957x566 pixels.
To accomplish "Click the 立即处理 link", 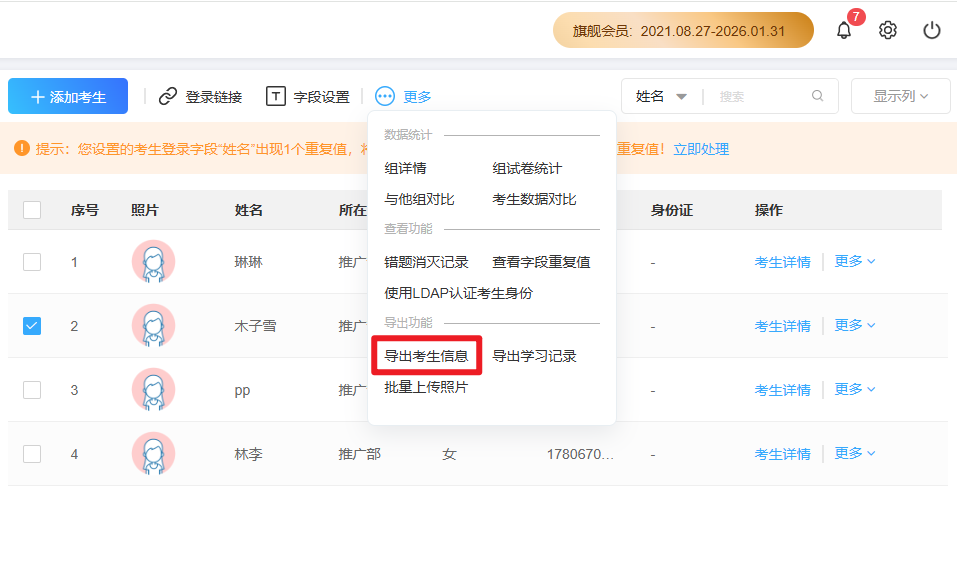I will click(x=701, y=149).
